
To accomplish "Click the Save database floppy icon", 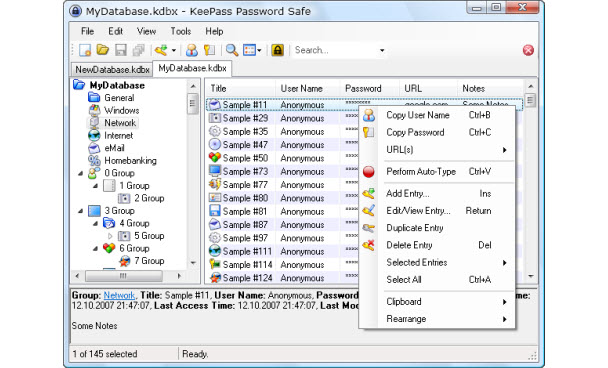I will pos(121,50).
